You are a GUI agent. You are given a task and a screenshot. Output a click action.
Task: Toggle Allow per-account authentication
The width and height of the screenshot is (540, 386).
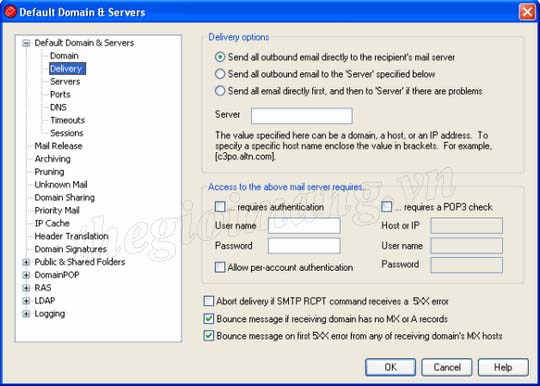click(220, 267)
